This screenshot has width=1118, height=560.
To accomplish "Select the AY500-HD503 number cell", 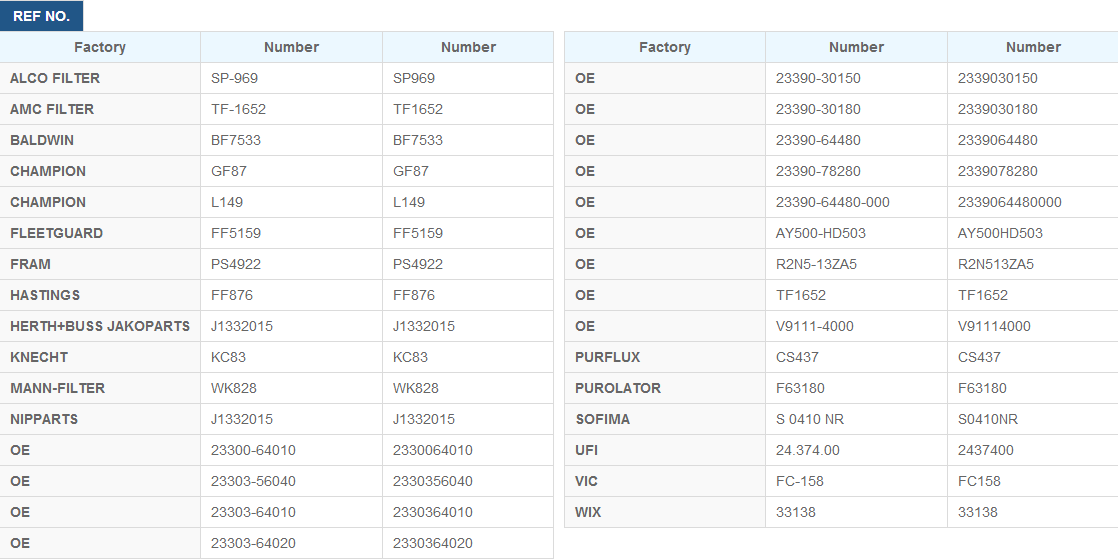I will click(x=856, y=233).
